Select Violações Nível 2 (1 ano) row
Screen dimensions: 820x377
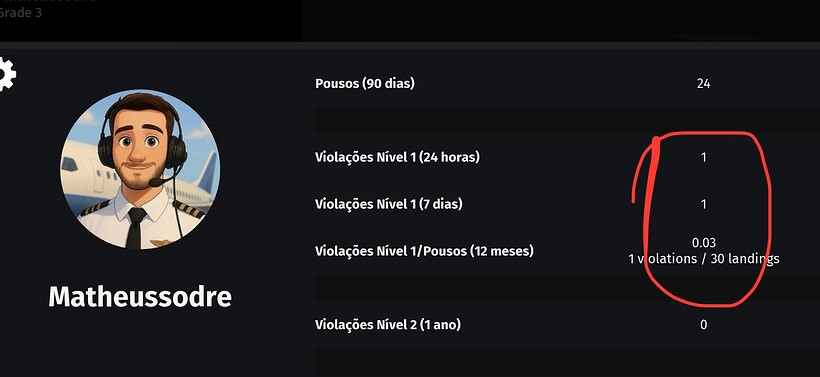click(567, 325)
